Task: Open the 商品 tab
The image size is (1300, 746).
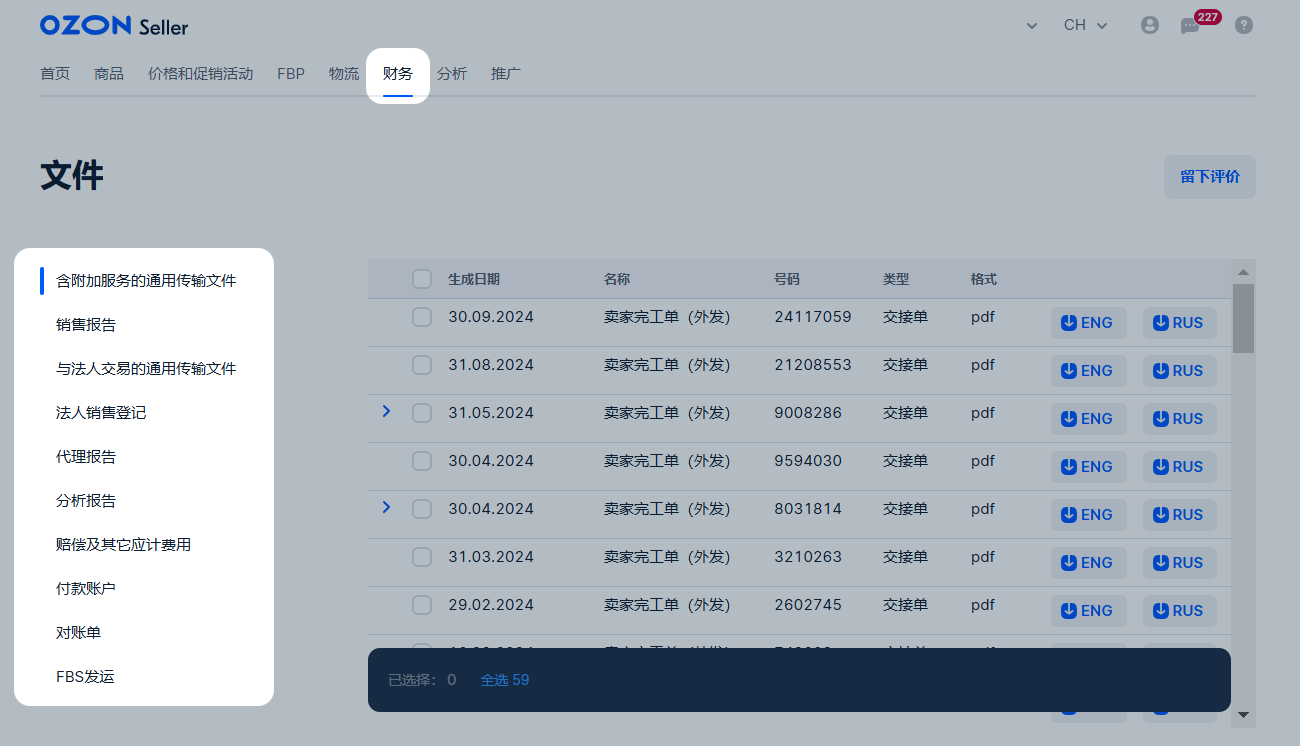Action: (x=109, y=74)
